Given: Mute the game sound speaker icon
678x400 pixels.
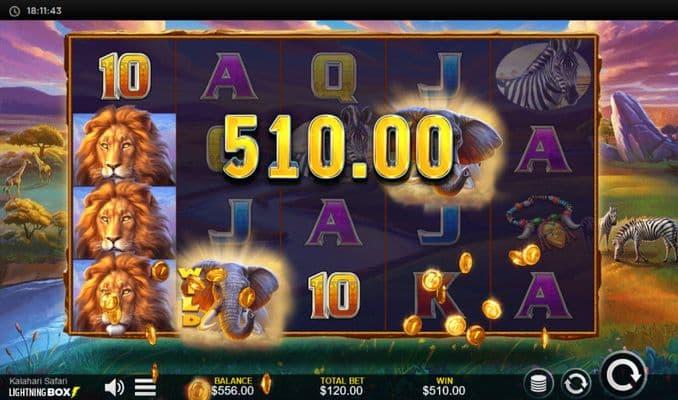Looking at the screenshot, I should click(114, 387).
